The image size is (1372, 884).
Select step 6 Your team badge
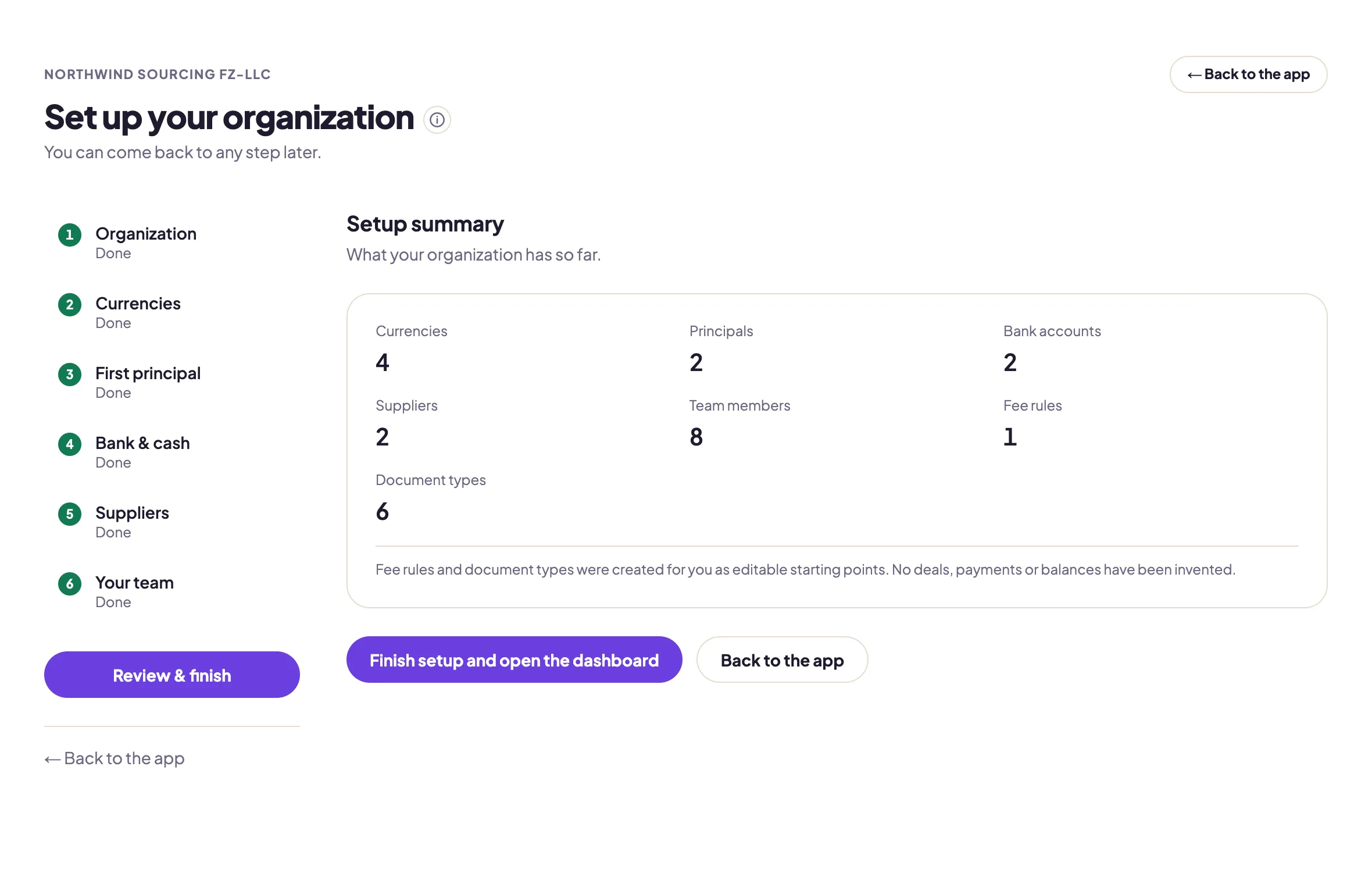click(x=70, y=584)
